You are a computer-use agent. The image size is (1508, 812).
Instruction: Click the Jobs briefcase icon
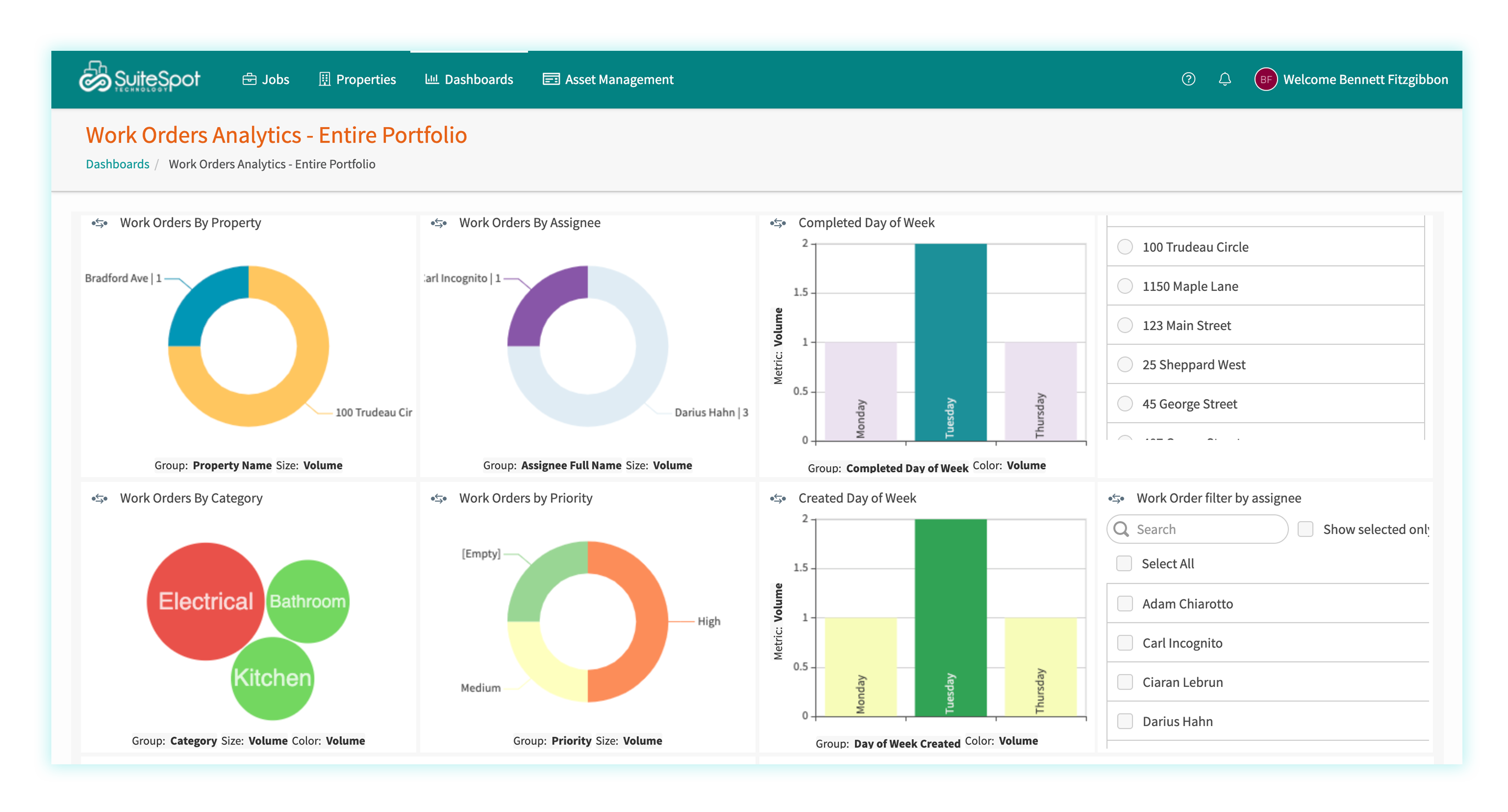pyautogui.click(x=249, y=79)
